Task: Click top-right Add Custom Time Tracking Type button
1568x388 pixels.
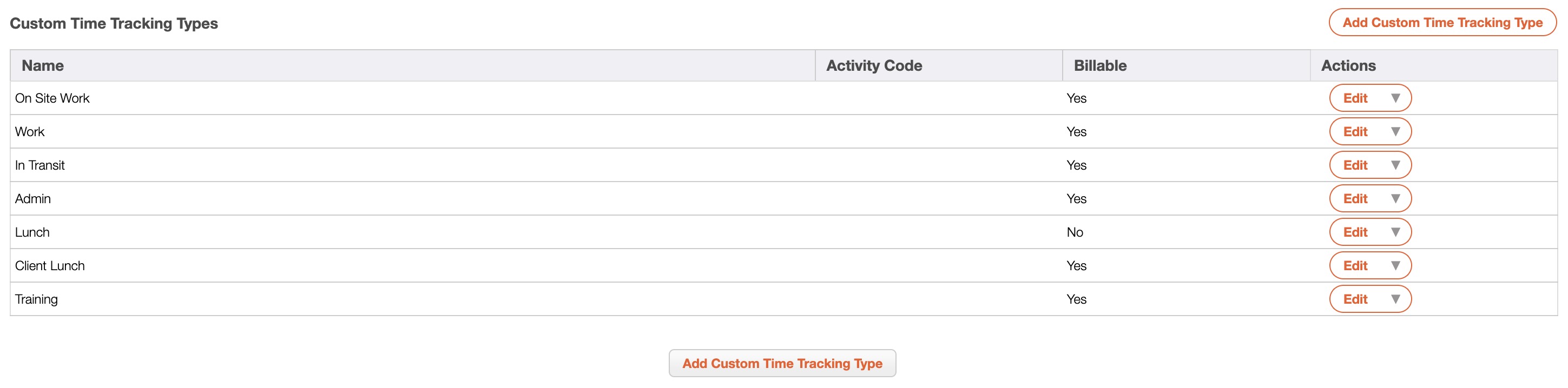Action: (x=1442, y=23)
